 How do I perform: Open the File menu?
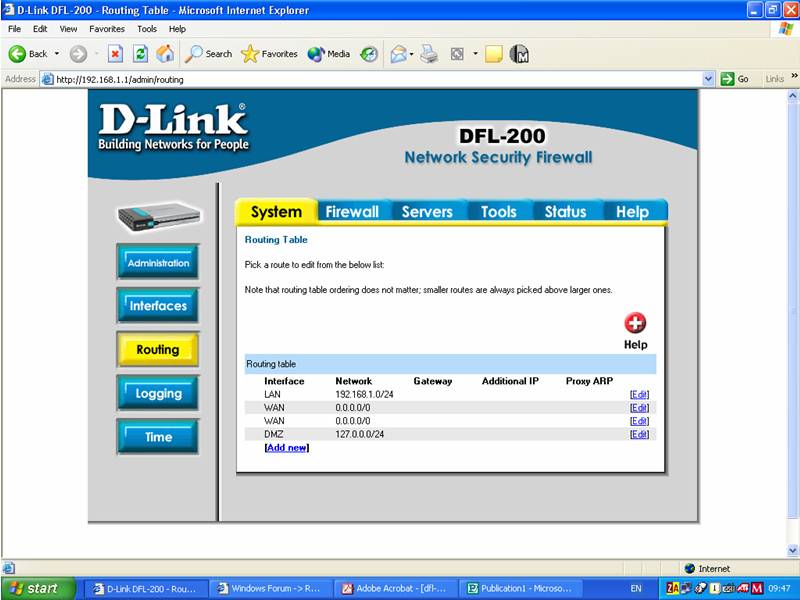pyautogui.click(x=14, y=29)
